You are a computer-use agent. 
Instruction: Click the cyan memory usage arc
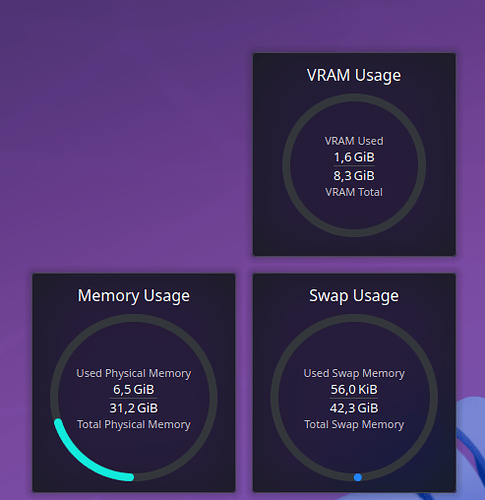(x=81, y=461)
